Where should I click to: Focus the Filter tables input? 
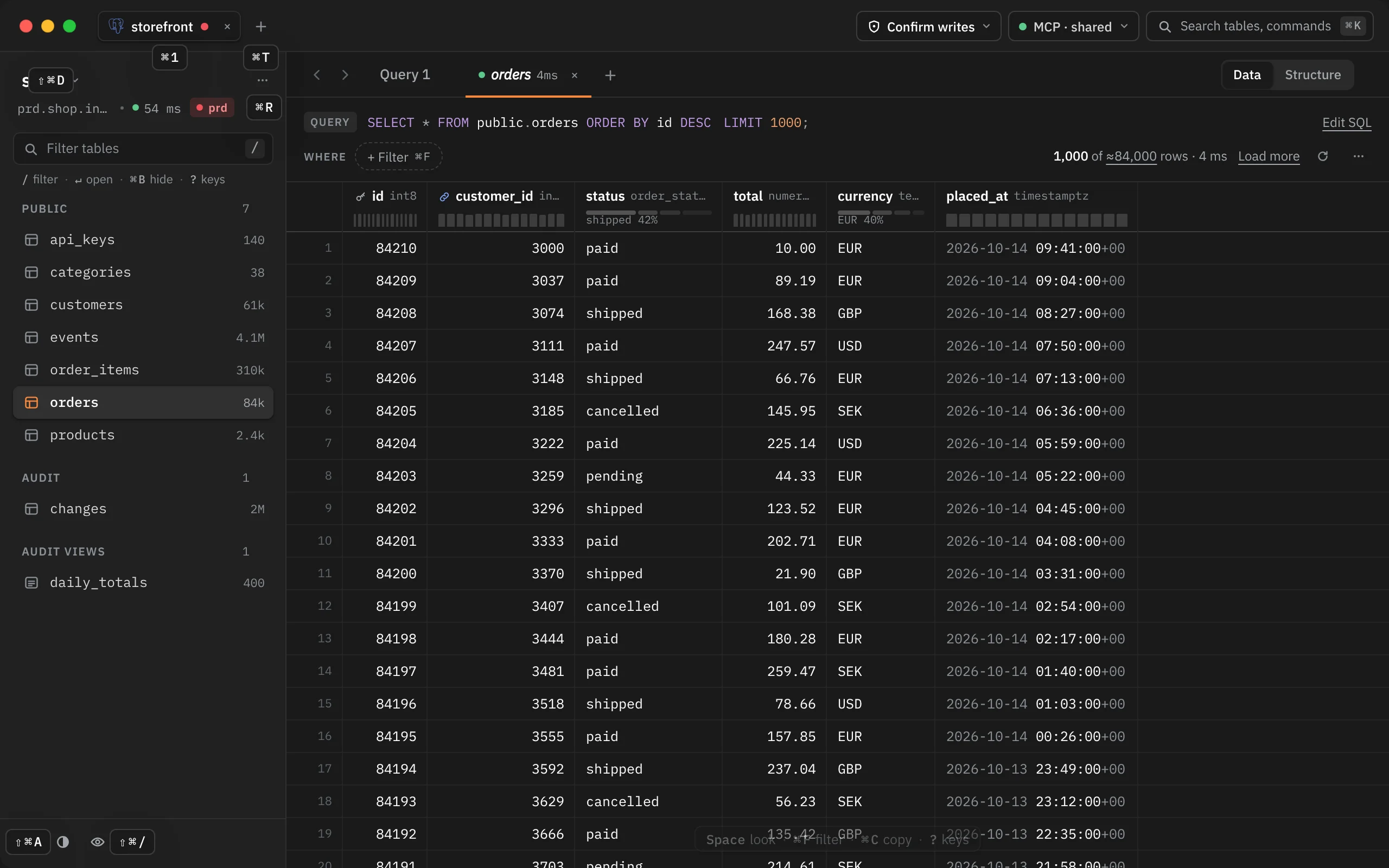coord(143,149)
